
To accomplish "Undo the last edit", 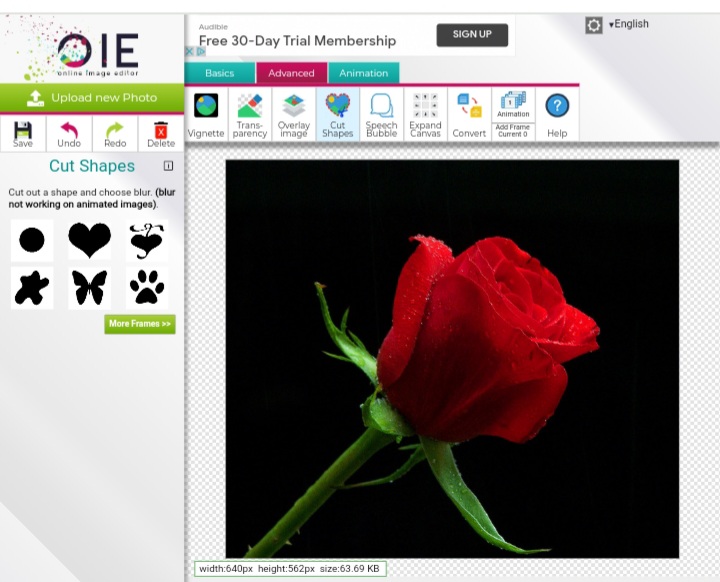I will tap(69, 134).
